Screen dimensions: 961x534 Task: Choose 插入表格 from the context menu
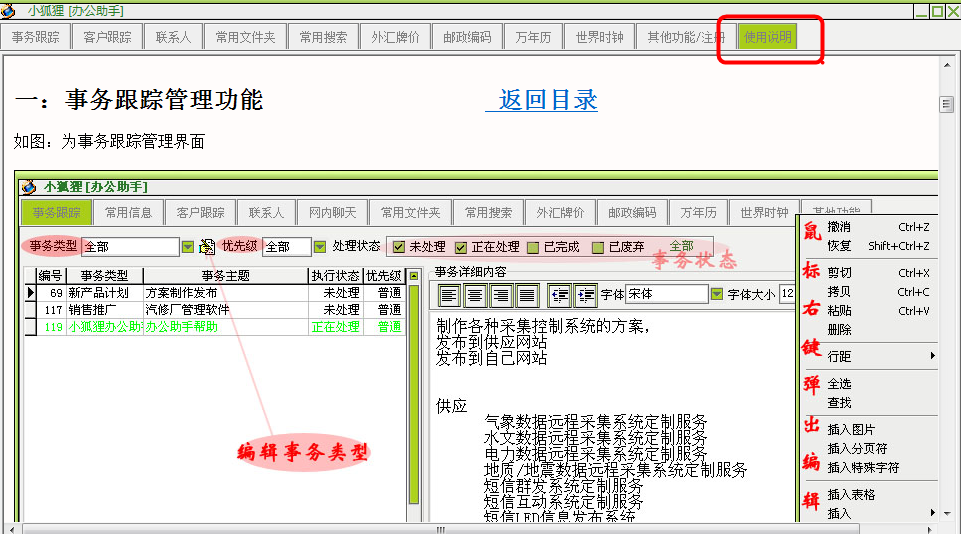pyautogui.click(x=851, y=495)
